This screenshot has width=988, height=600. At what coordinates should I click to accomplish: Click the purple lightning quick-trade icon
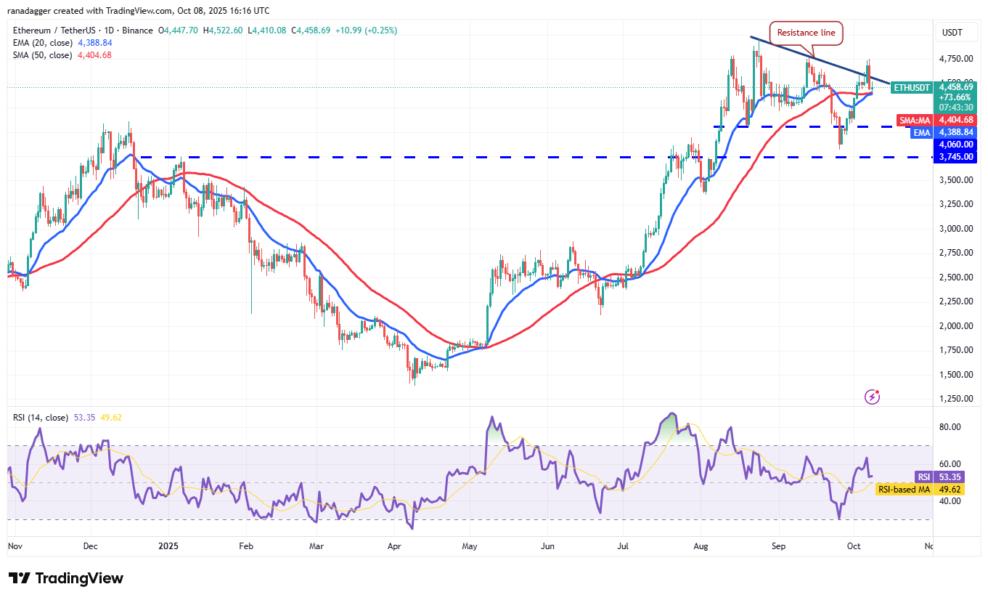(x=872, y=396)
